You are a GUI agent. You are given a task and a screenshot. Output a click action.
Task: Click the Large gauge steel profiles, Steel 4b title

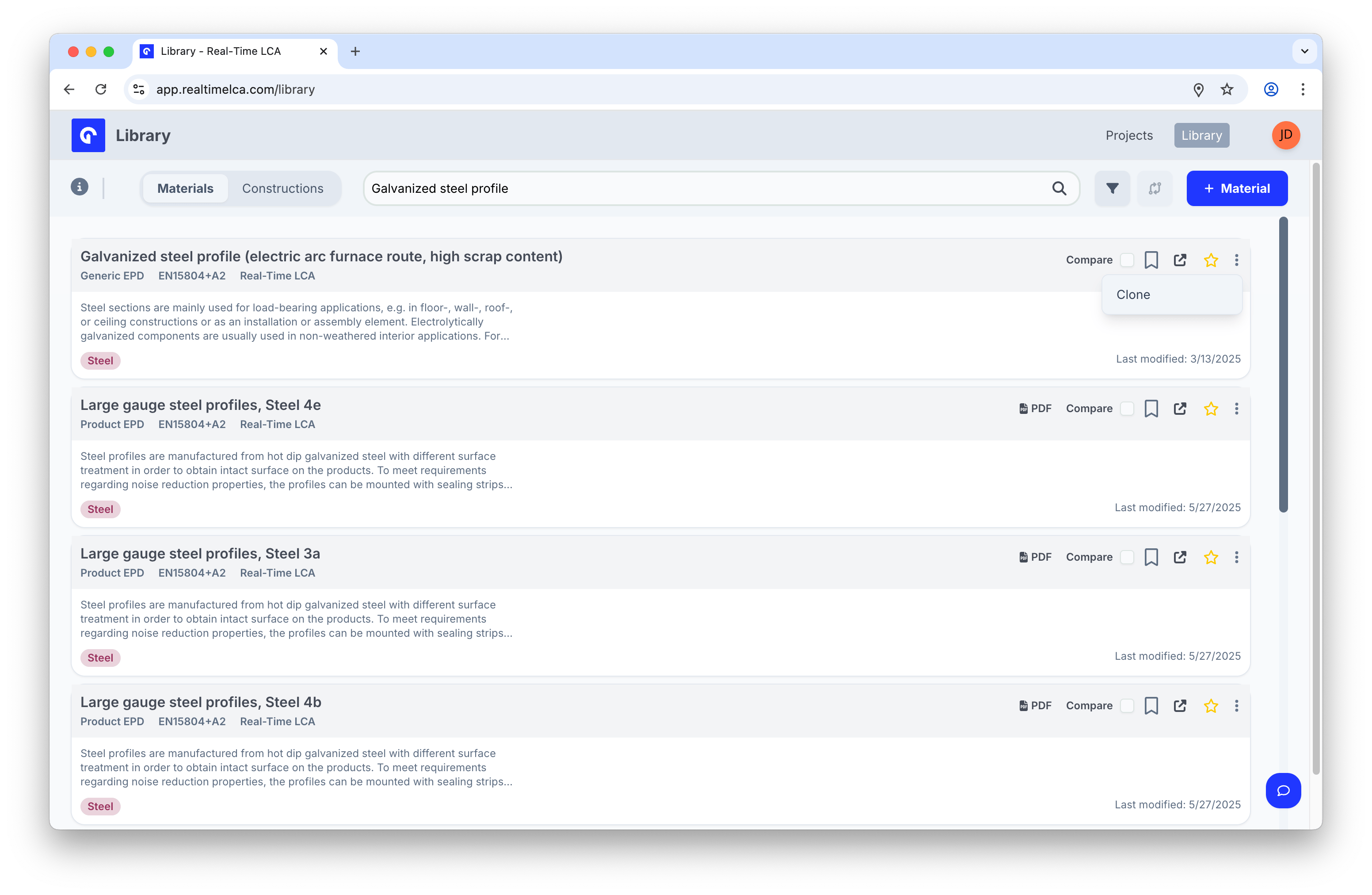pos(201,702)
